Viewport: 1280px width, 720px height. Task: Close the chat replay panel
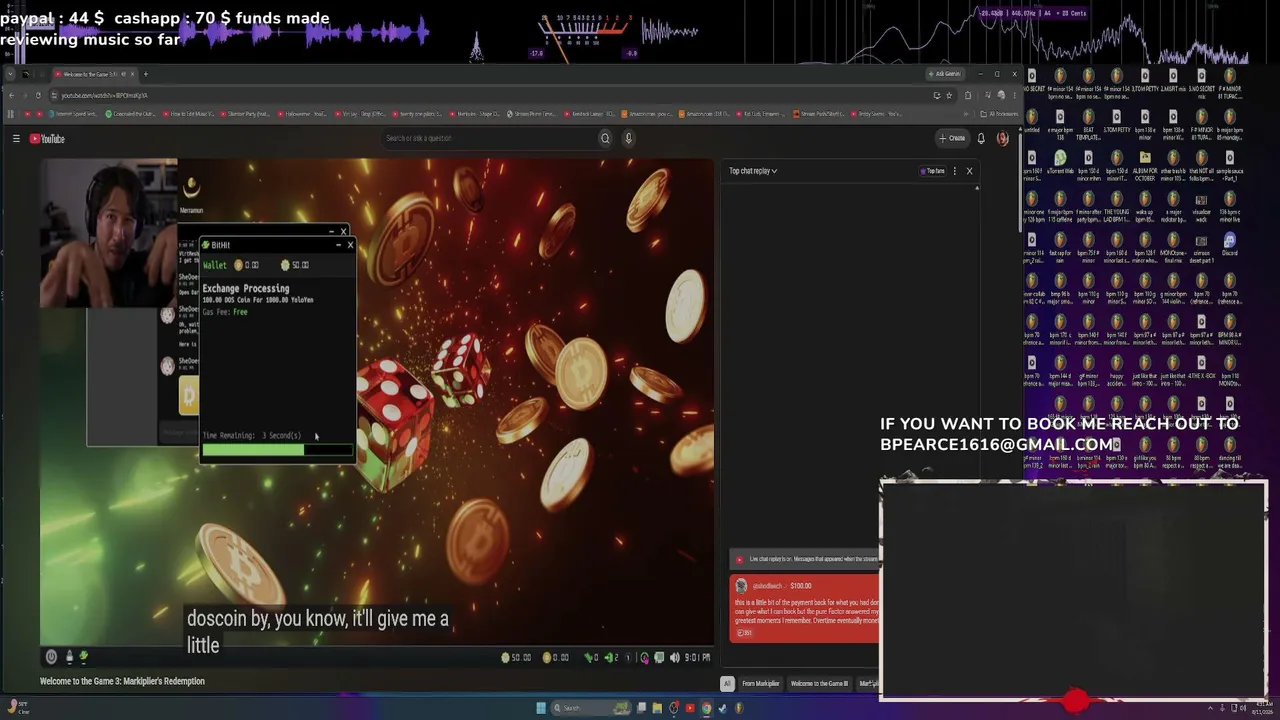[969, 171]
